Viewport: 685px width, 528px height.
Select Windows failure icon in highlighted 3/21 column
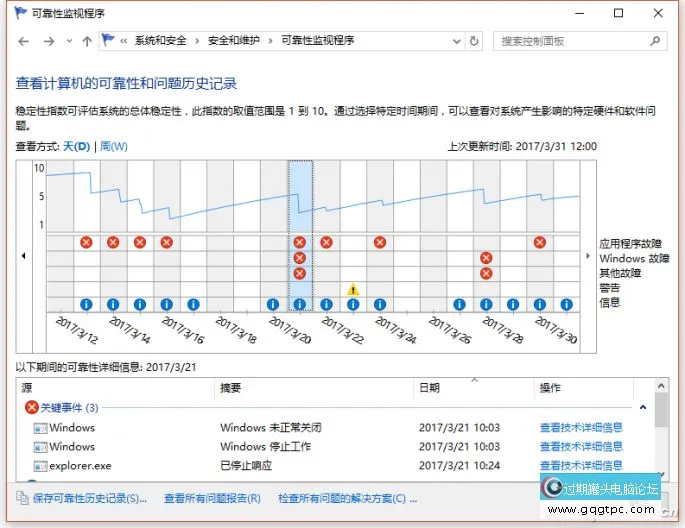pos(300,258)
